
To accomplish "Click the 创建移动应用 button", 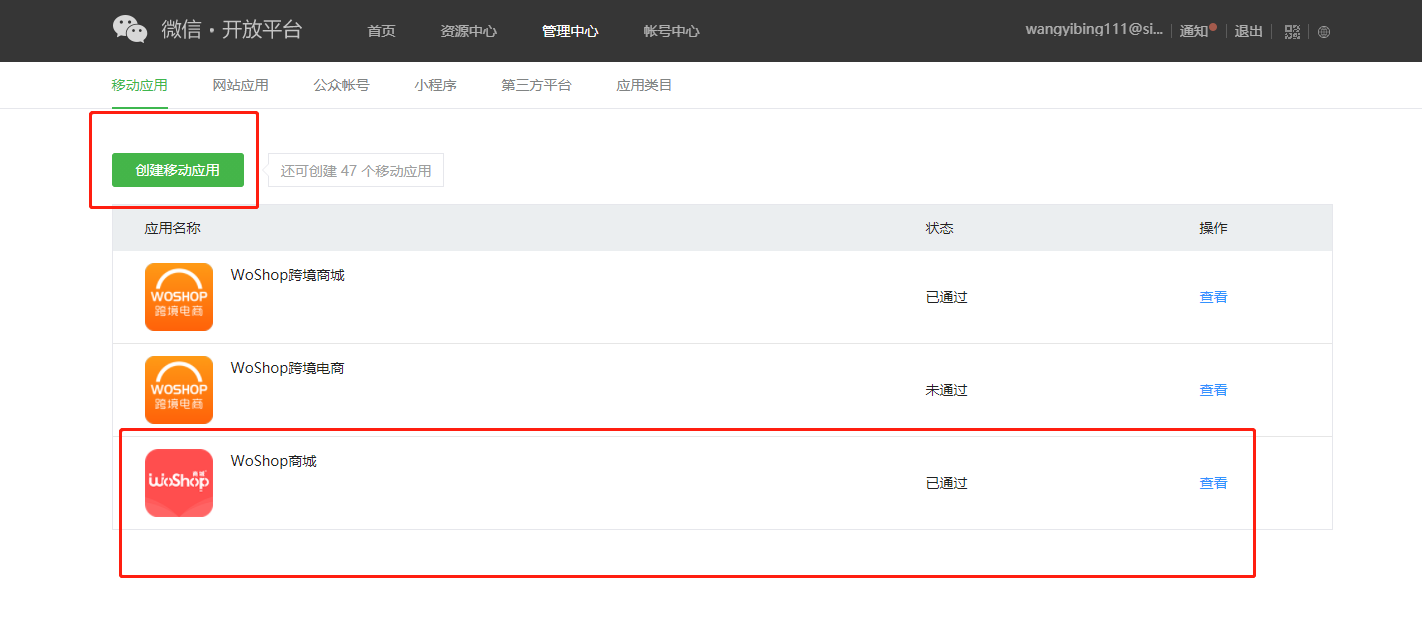I will click(178, 170).
